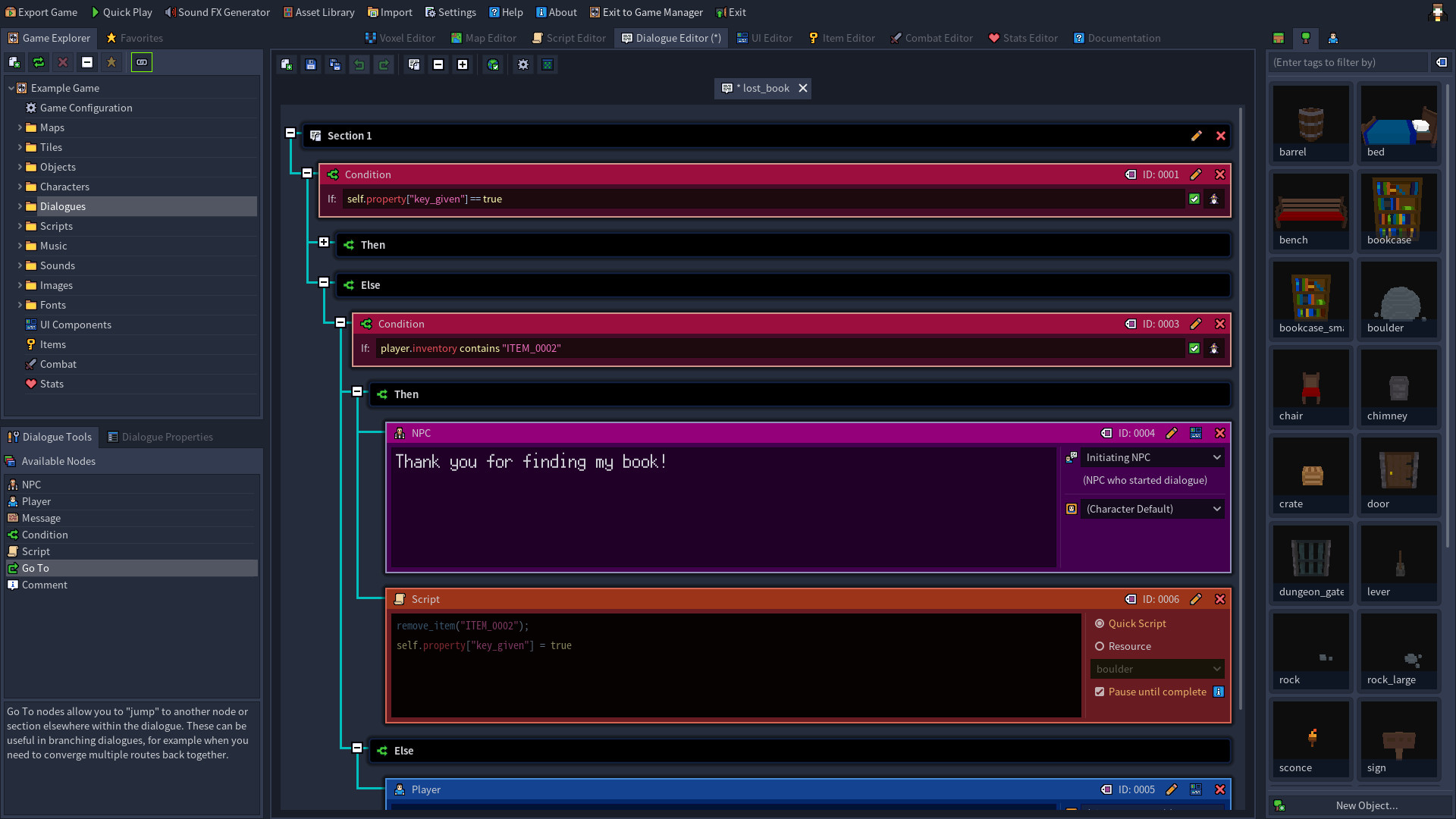Expand all nodes using plus toolbar icon
Screen dimensions: 1456x819
pyautogui.click(x=463, y=64)
